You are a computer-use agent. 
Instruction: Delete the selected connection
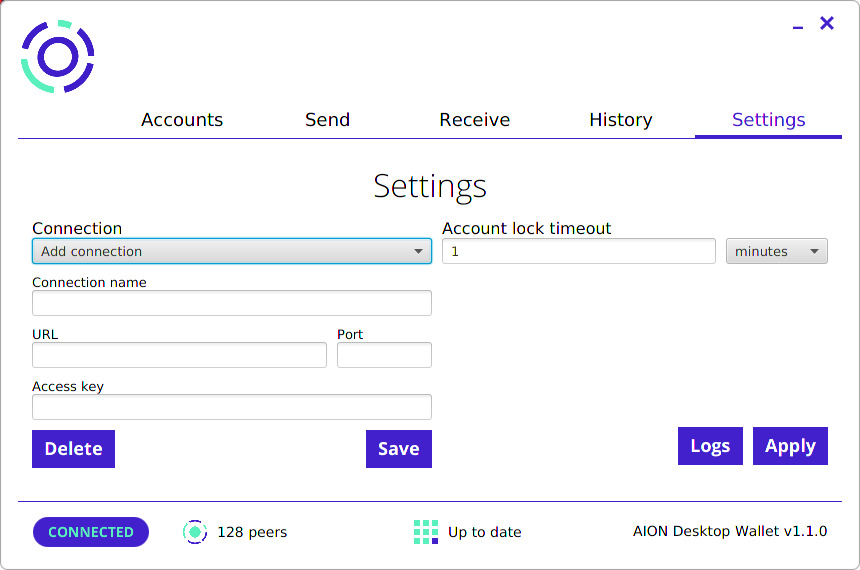(73, 449)
